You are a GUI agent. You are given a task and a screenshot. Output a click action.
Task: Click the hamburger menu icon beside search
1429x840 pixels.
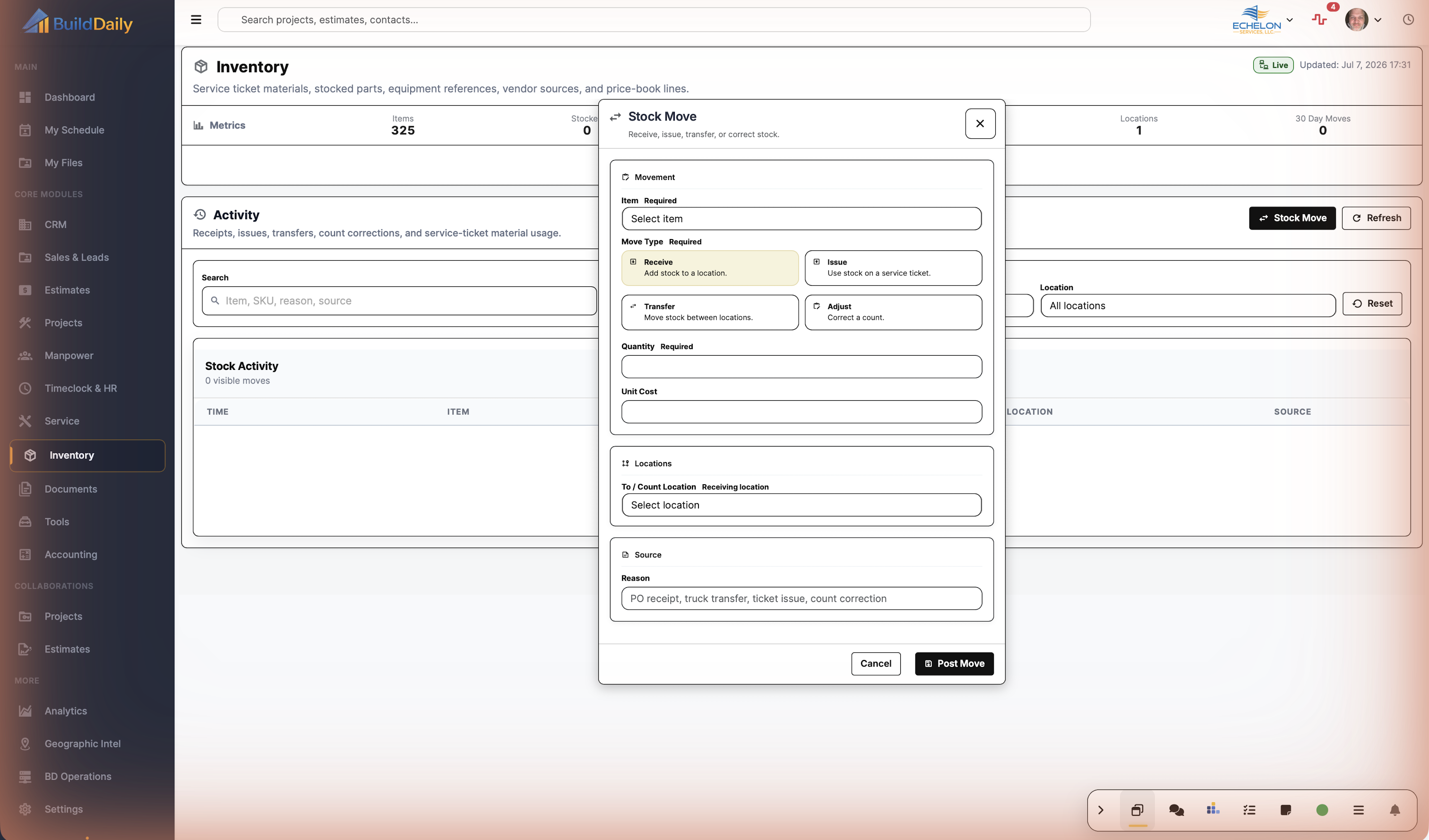[x=196, y=20]
